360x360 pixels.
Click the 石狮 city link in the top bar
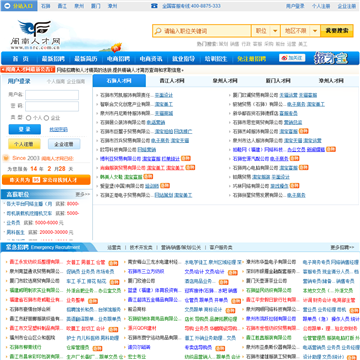(46, 6)
